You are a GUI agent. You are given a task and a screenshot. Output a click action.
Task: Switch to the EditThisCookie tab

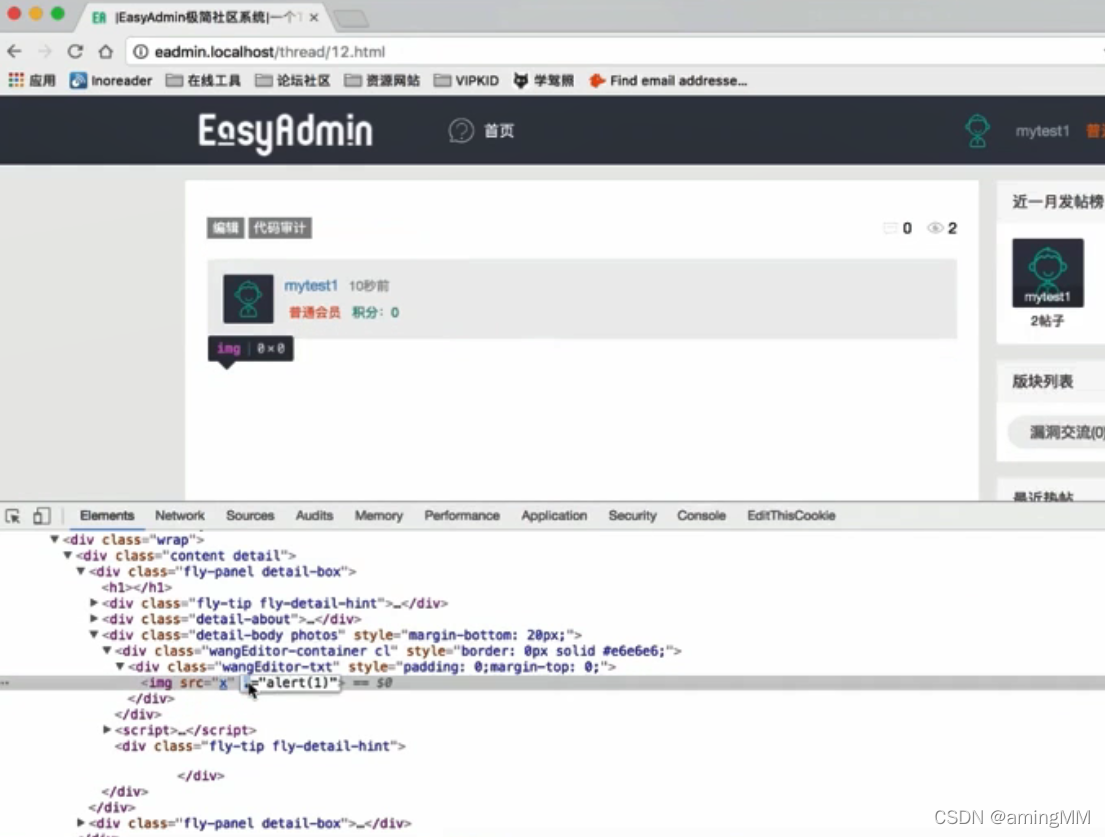(x=791, y=516)
